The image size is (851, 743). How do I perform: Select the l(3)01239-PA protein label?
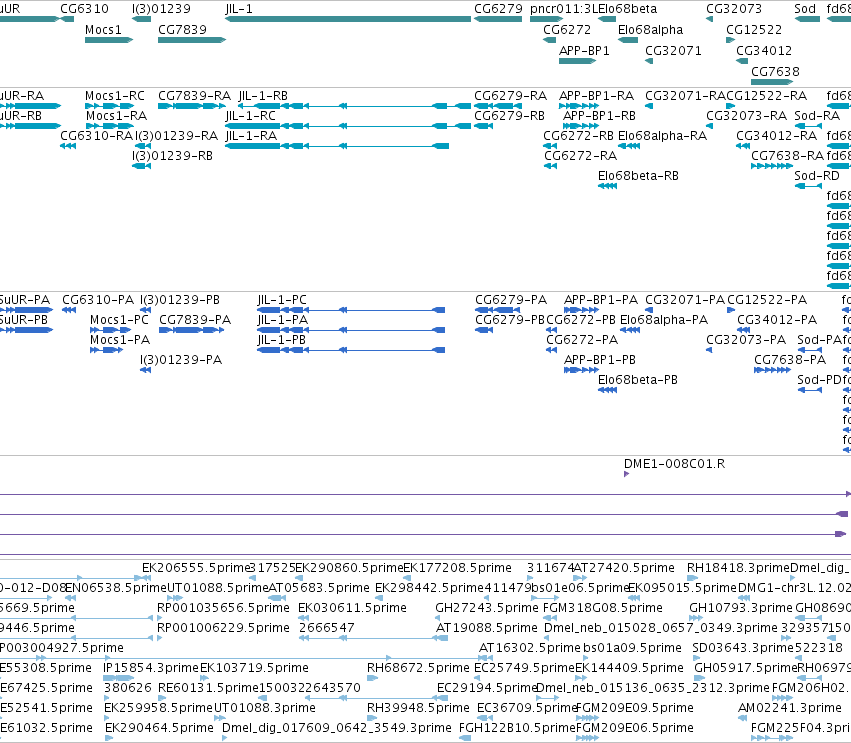point(181,360)
